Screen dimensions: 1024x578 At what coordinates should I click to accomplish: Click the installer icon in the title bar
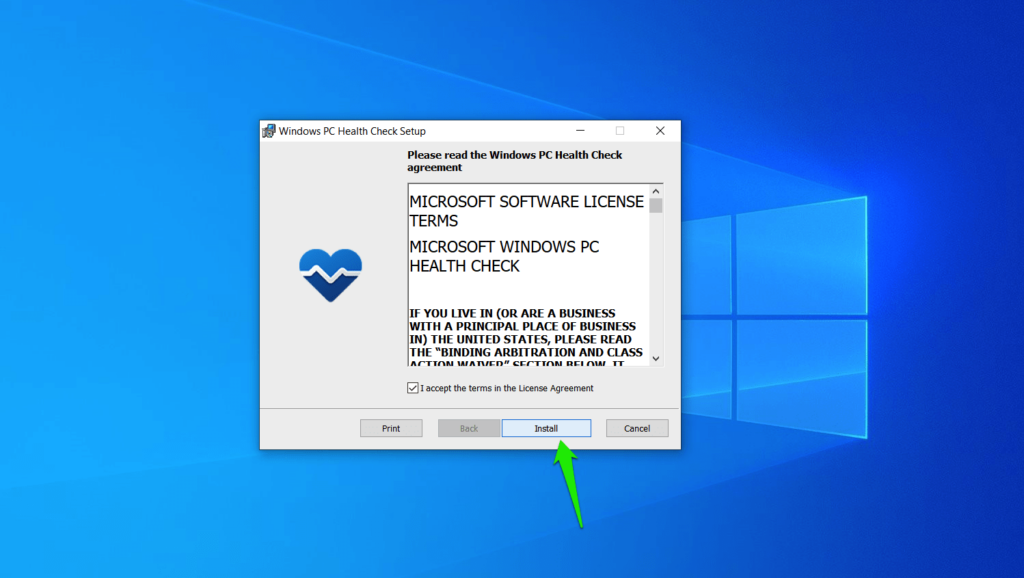[x=268, y=130]
